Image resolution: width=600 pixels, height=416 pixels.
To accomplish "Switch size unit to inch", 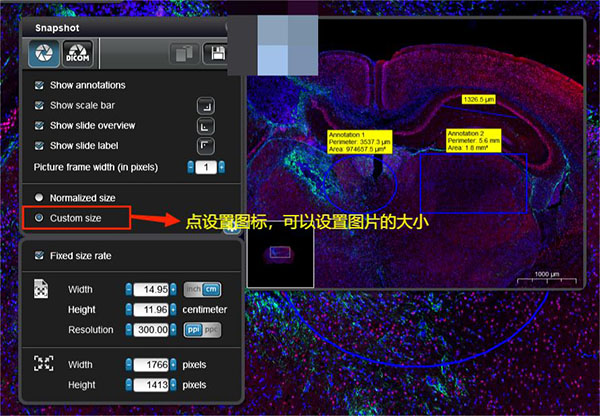I will [x=193, y=290].
